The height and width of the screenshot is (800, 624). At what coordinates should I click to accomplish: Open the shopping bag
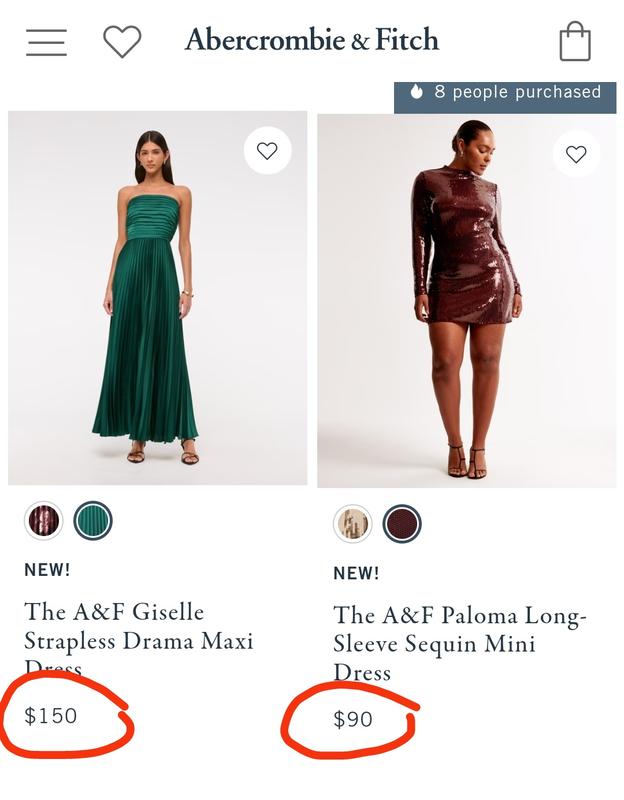click(575, 42)
